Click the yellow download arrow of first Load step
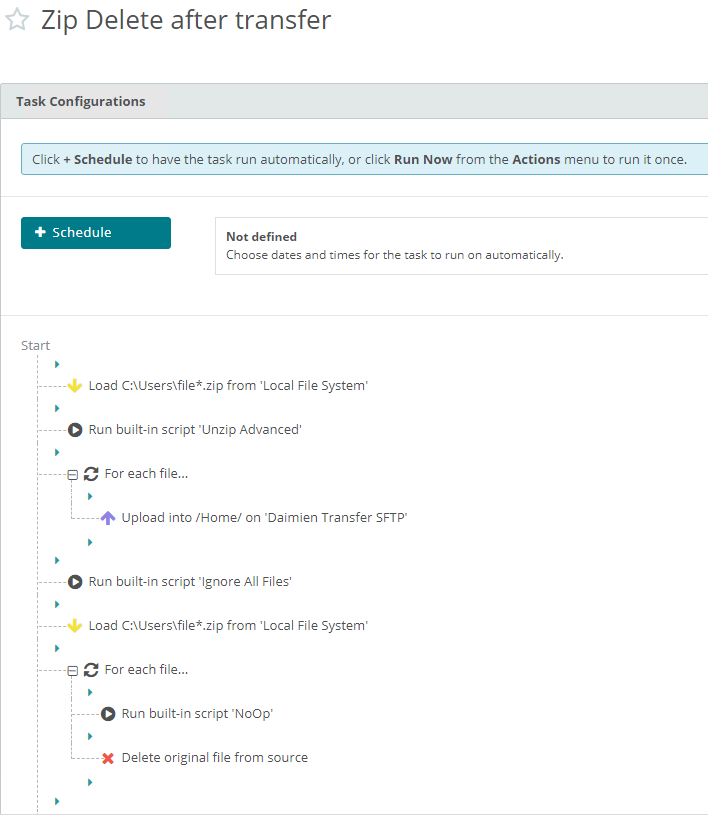 coord(75,386)
